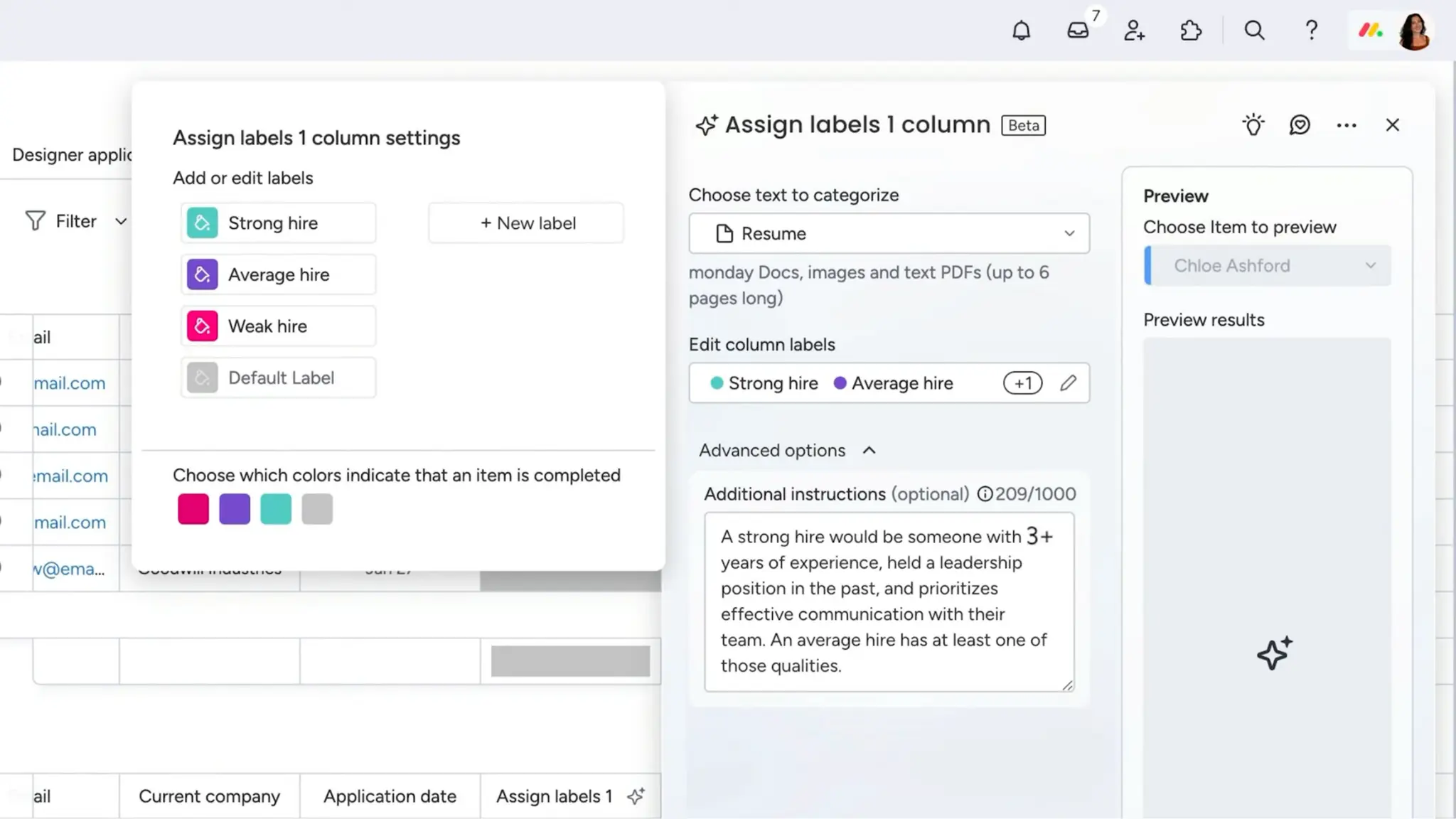Open the inbox tray icon
The width and height of the screenshot is (1456, 819).
tap(1078, 31)
